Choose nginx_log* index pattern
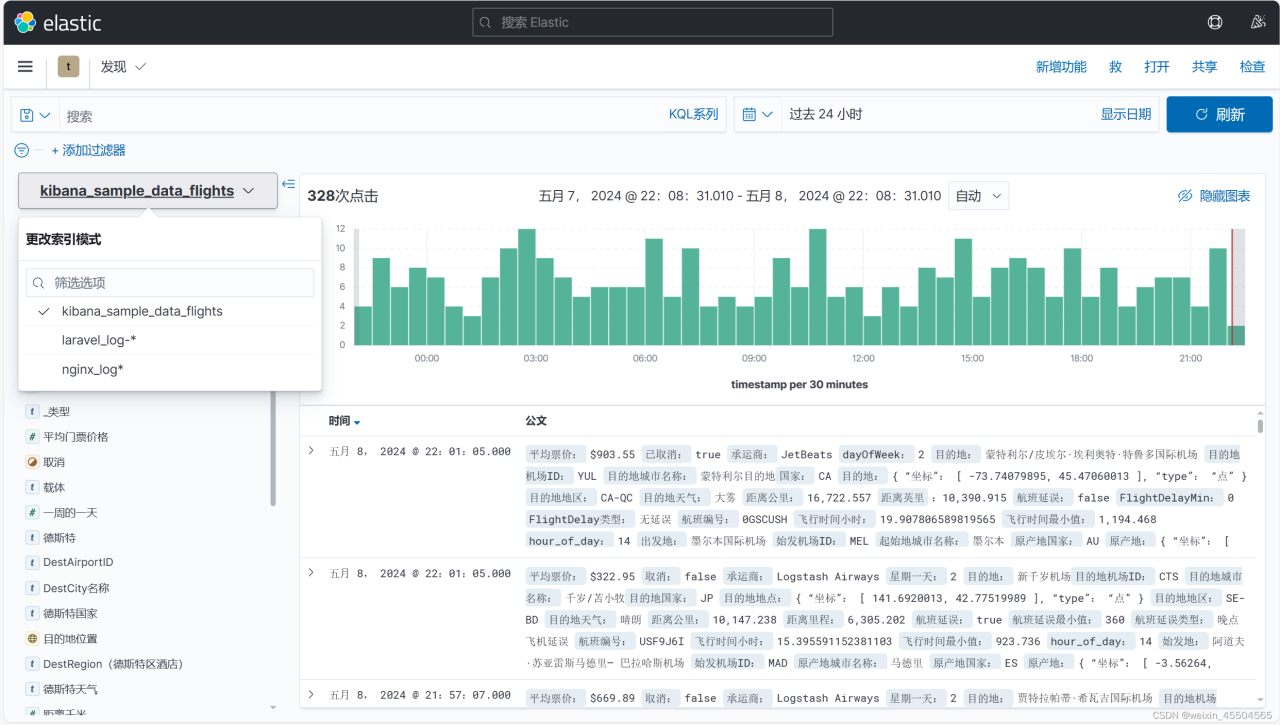Screen dimensions: 1280x725 click(x=93, y=369)
